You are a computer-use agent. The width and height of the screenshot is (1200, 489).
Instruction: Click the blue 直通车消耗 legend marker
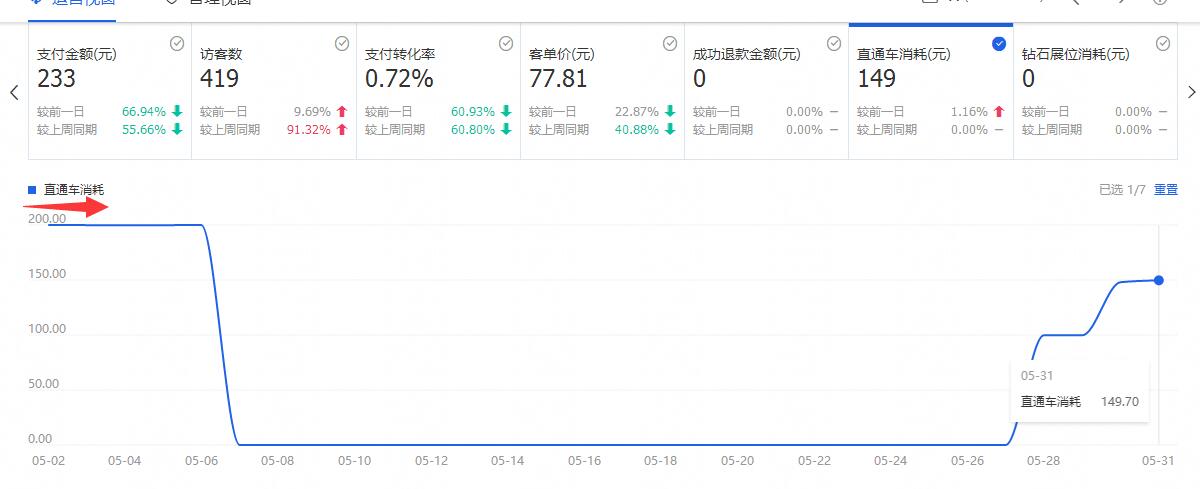[x=32, y=189]
